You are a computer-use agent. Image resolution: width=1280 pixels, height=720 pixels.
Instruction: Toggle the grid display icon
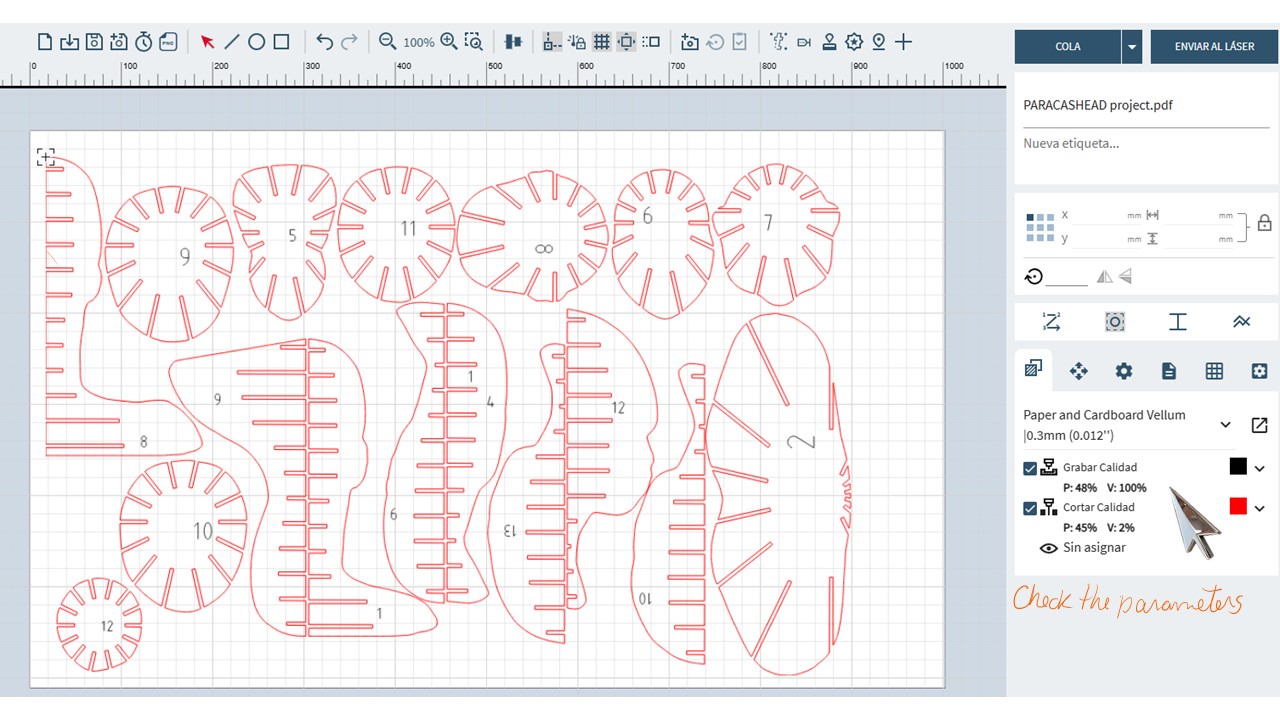(601, 42)
